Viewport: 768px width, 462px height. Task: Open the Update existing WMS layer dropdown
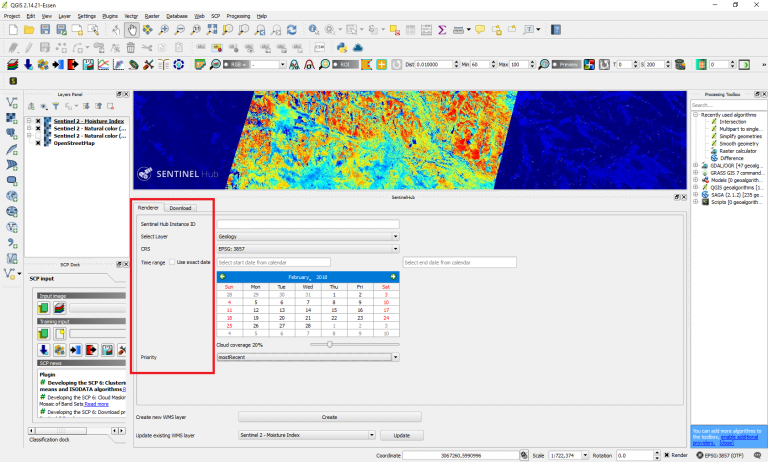click(x=307, y=435)
